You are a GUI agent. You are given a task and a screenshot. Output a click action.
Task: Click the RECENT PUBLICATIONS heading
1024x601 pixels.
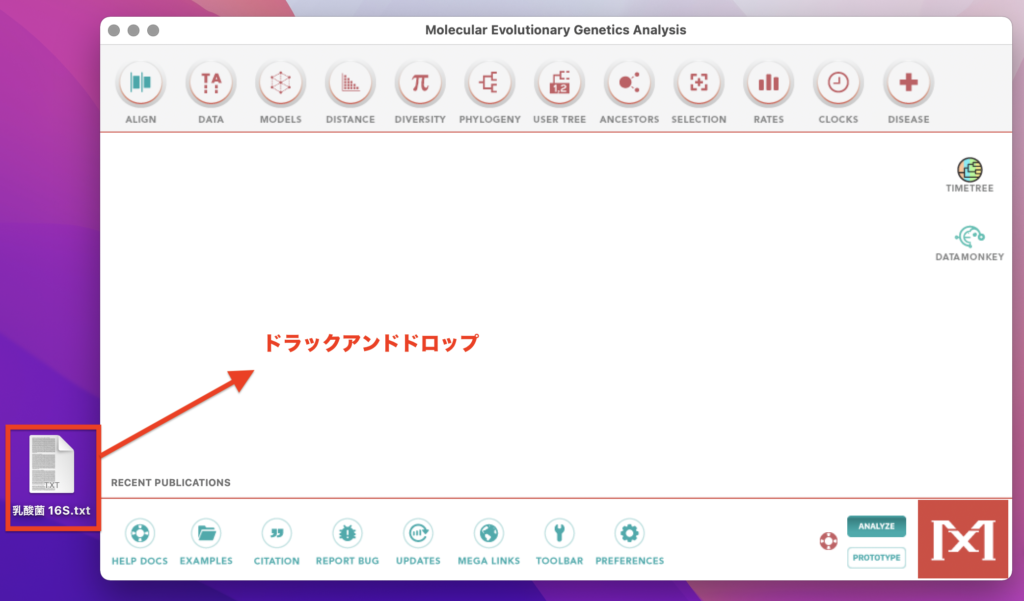pos(170,483)
